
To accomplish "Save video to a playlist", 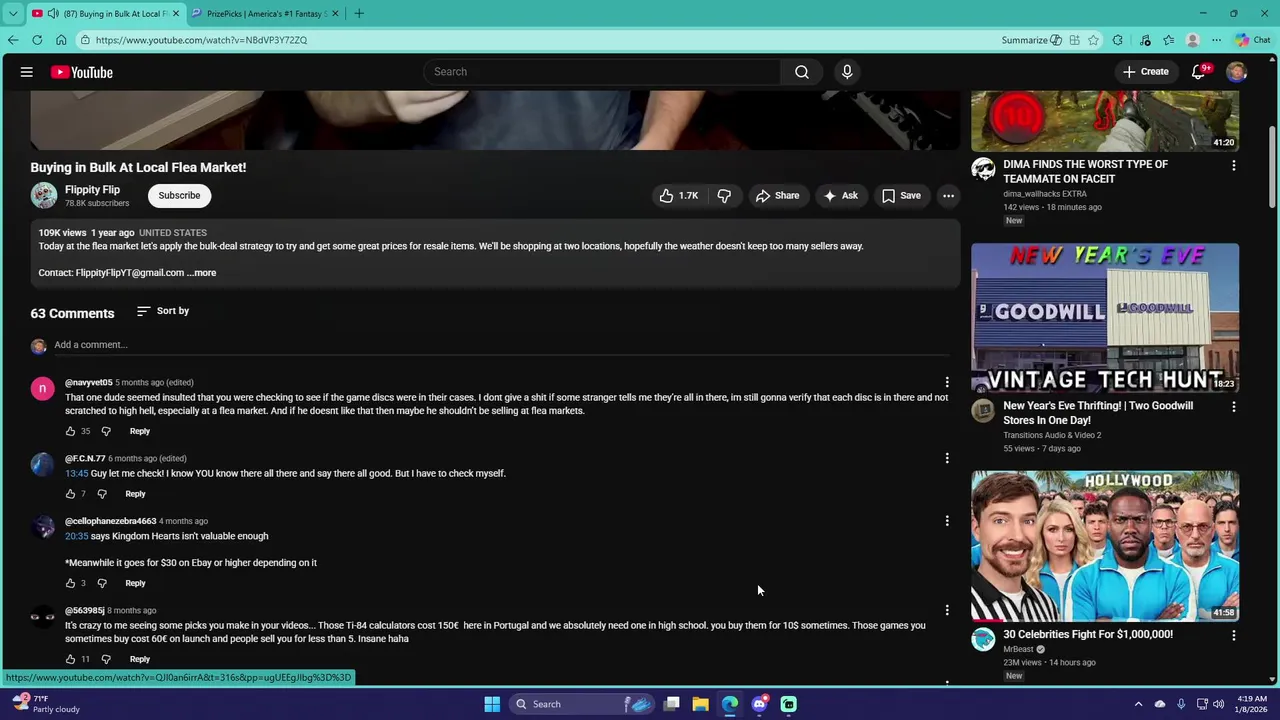I will (901, 196).
